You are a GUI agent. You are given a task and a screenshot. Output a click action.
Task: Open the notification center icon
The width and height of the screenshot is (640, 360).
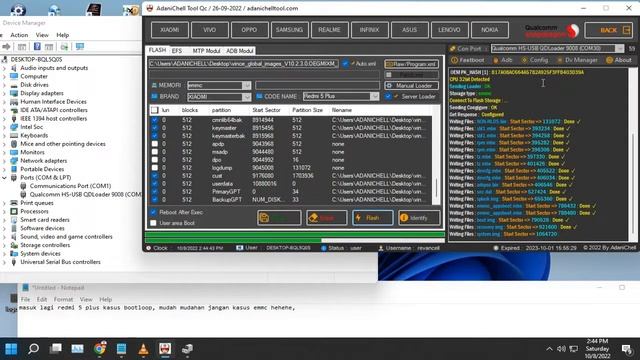626,349
